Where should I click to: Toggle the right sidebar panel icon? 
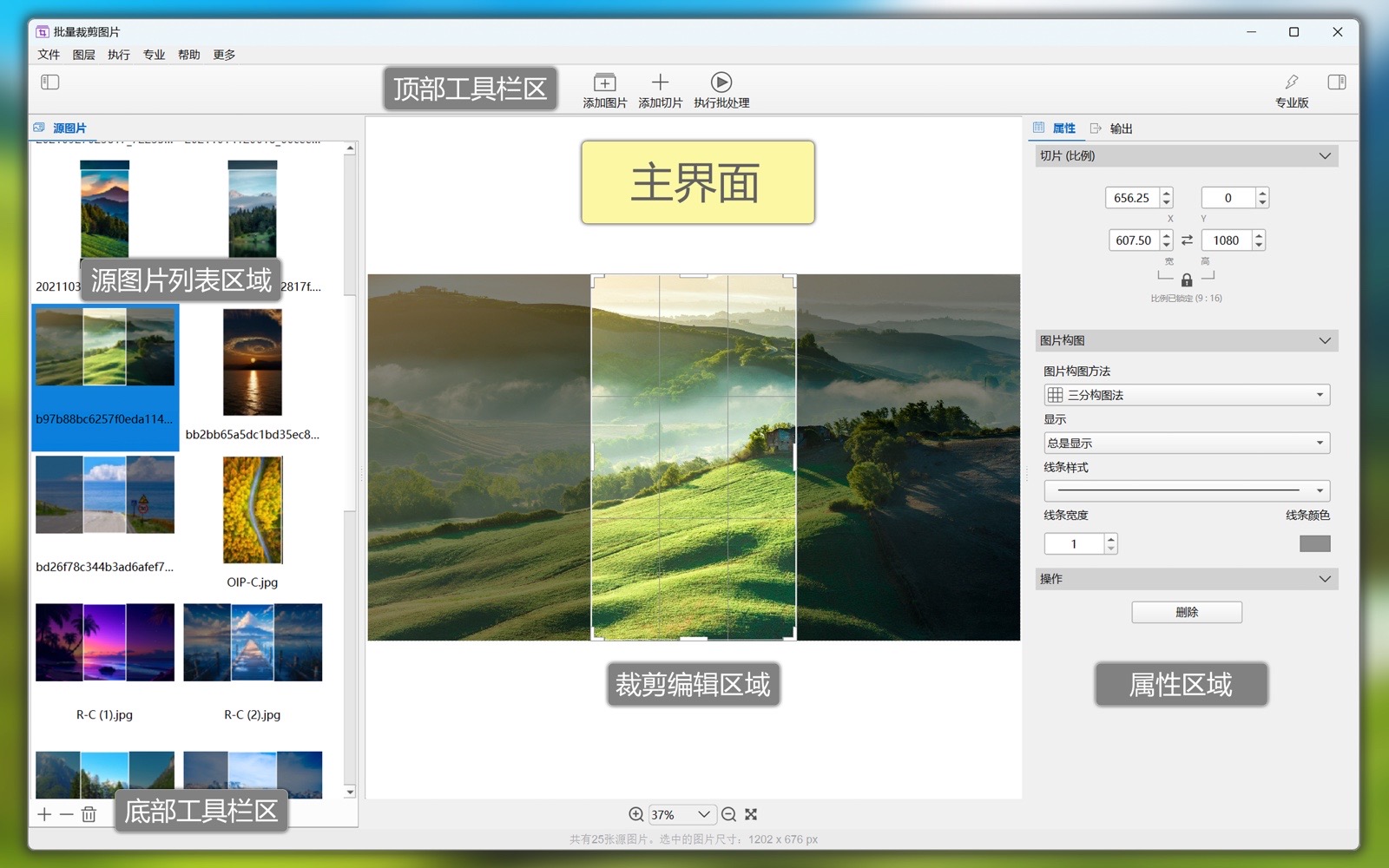click(1336, 82)
